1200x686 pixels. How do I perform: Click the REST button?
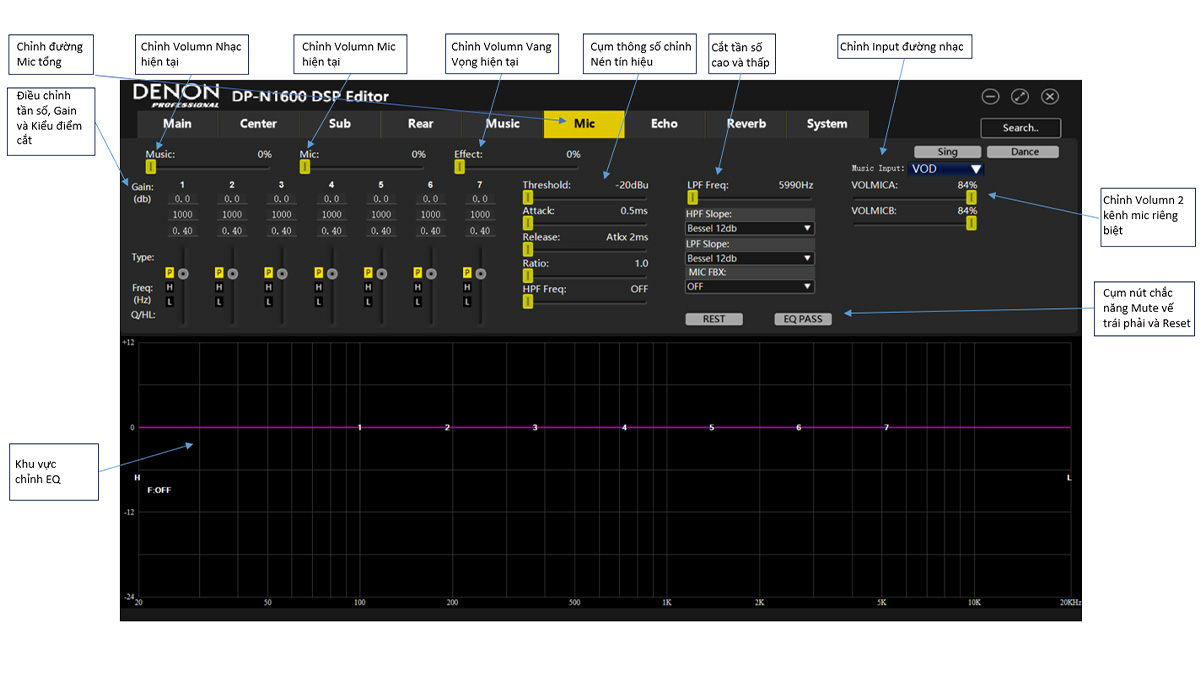click(x=714, y=319)
